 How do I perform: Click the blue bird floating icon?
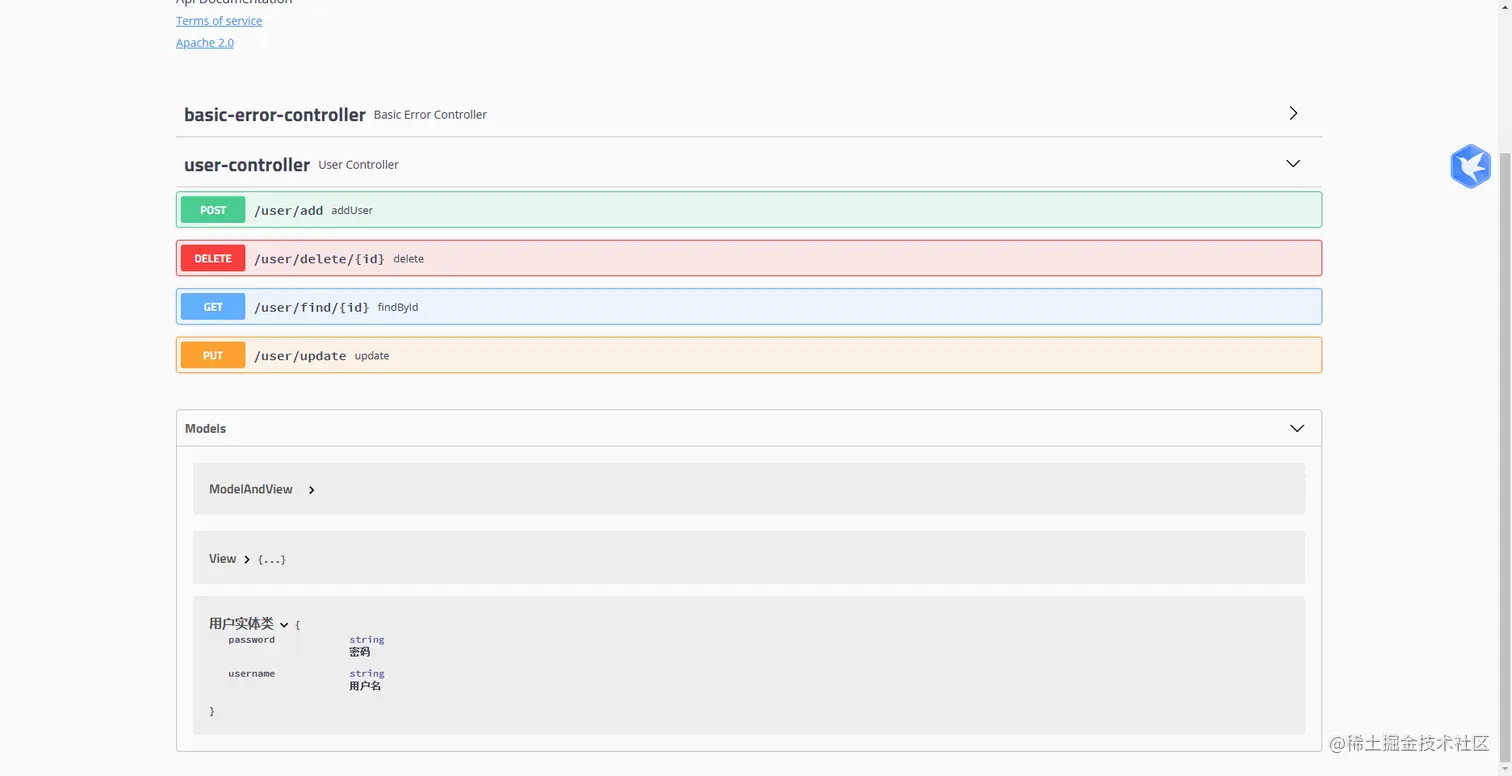pyautogui.click(x=1471, y=166)
